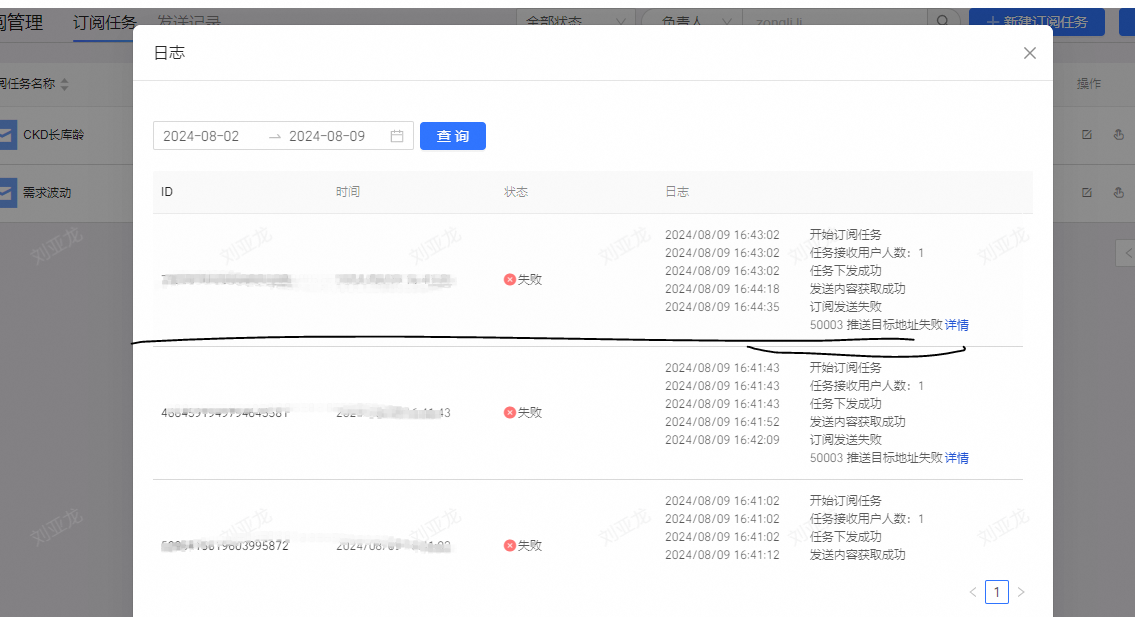Go to page 1 in log pagination
The width and height of the screenshot is (1135, 617).
(996, 592)
